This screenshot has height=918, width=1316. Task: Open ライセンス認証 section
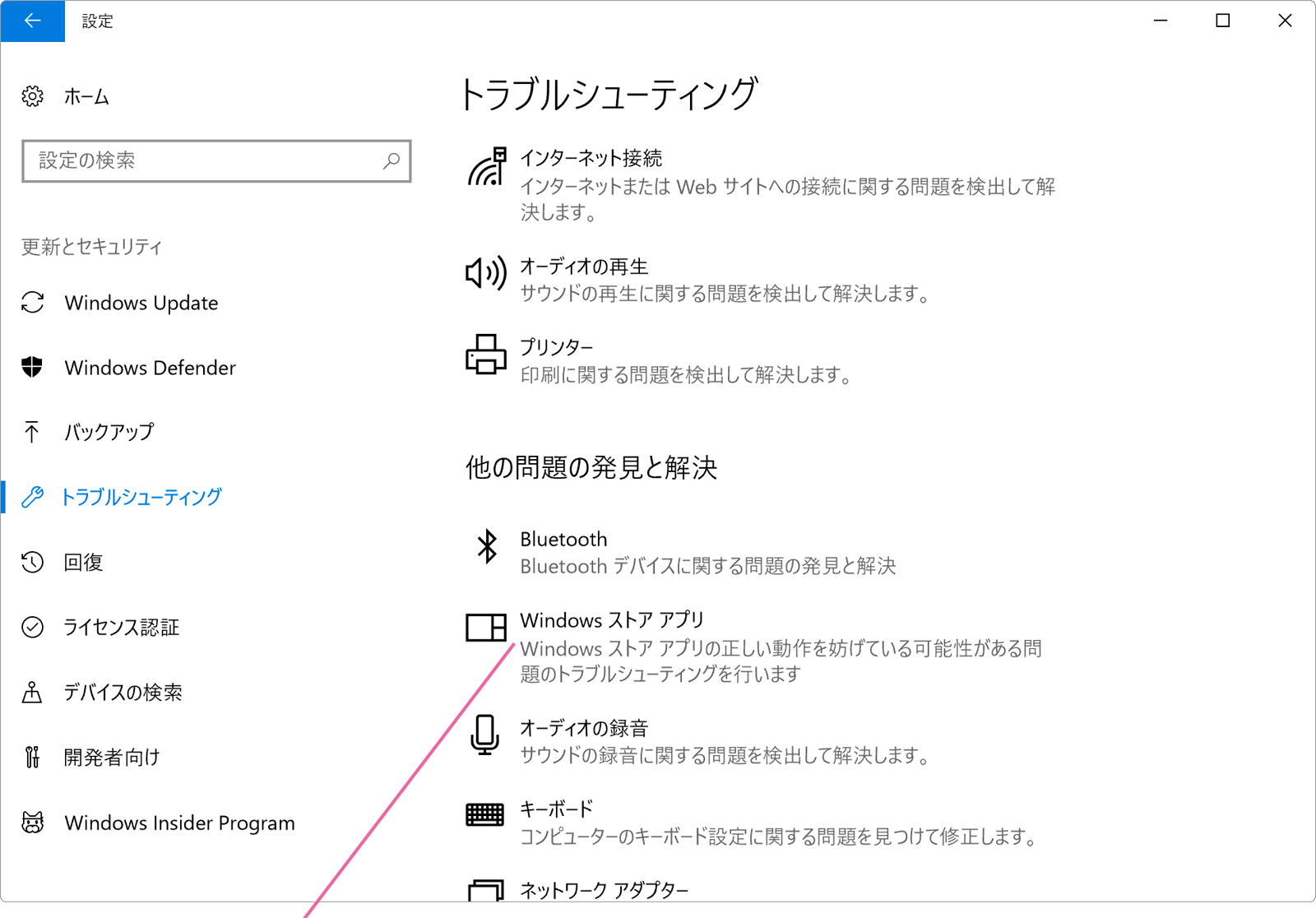(122, 627)
